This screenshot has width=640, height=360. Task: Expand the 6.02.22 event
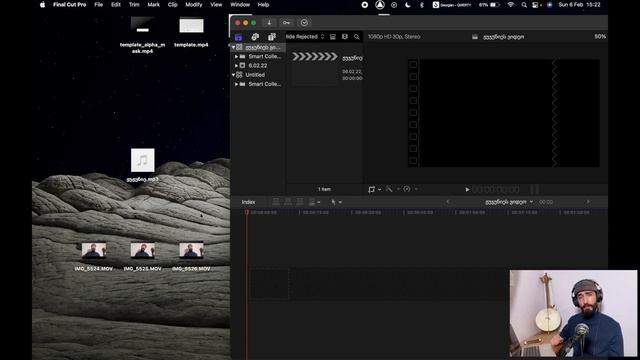pyautogui.click(x=236, y=65)
